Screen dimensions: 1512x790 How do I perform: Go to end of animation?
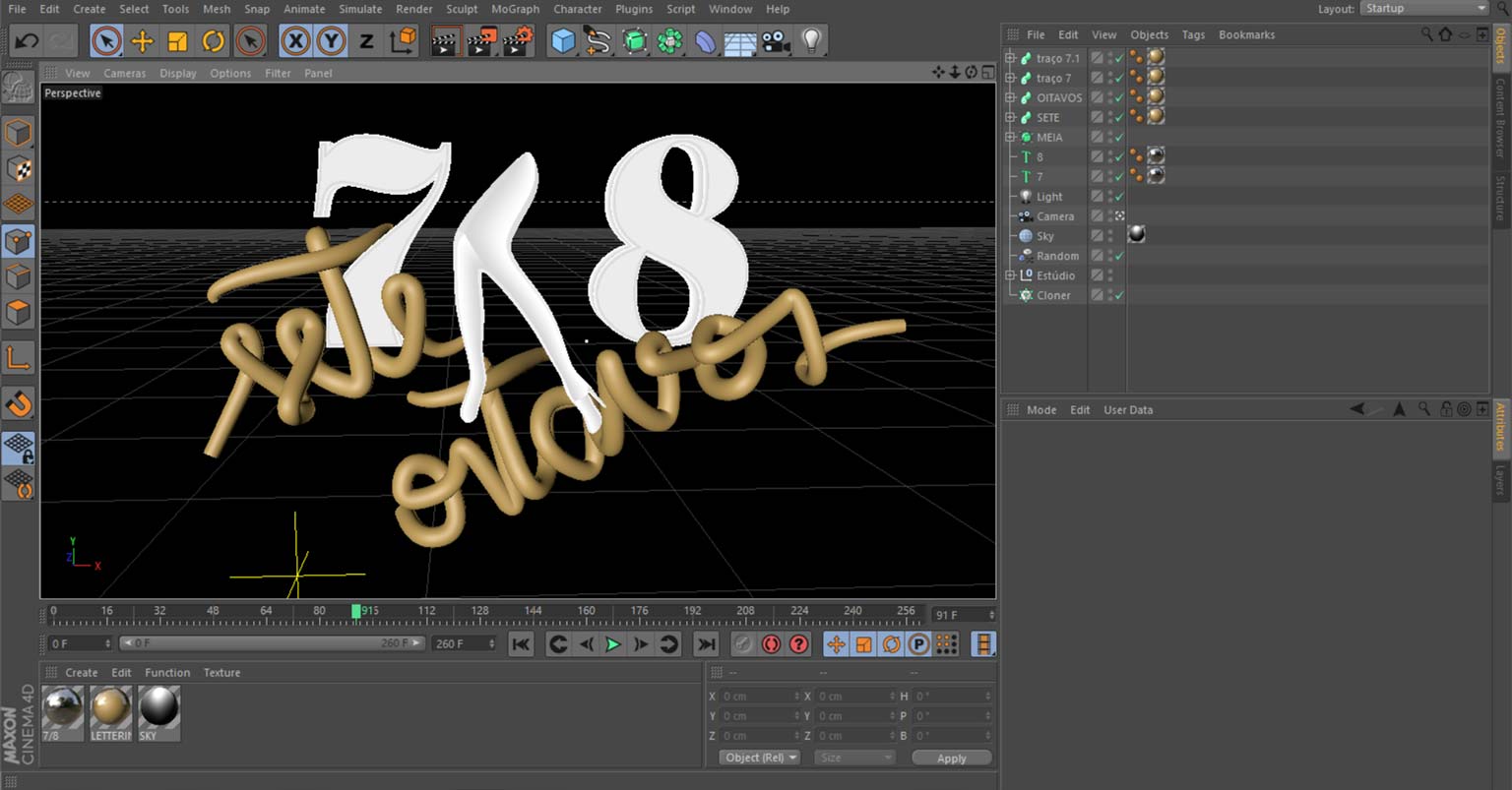pyautogui.click(x=706, y=644)
